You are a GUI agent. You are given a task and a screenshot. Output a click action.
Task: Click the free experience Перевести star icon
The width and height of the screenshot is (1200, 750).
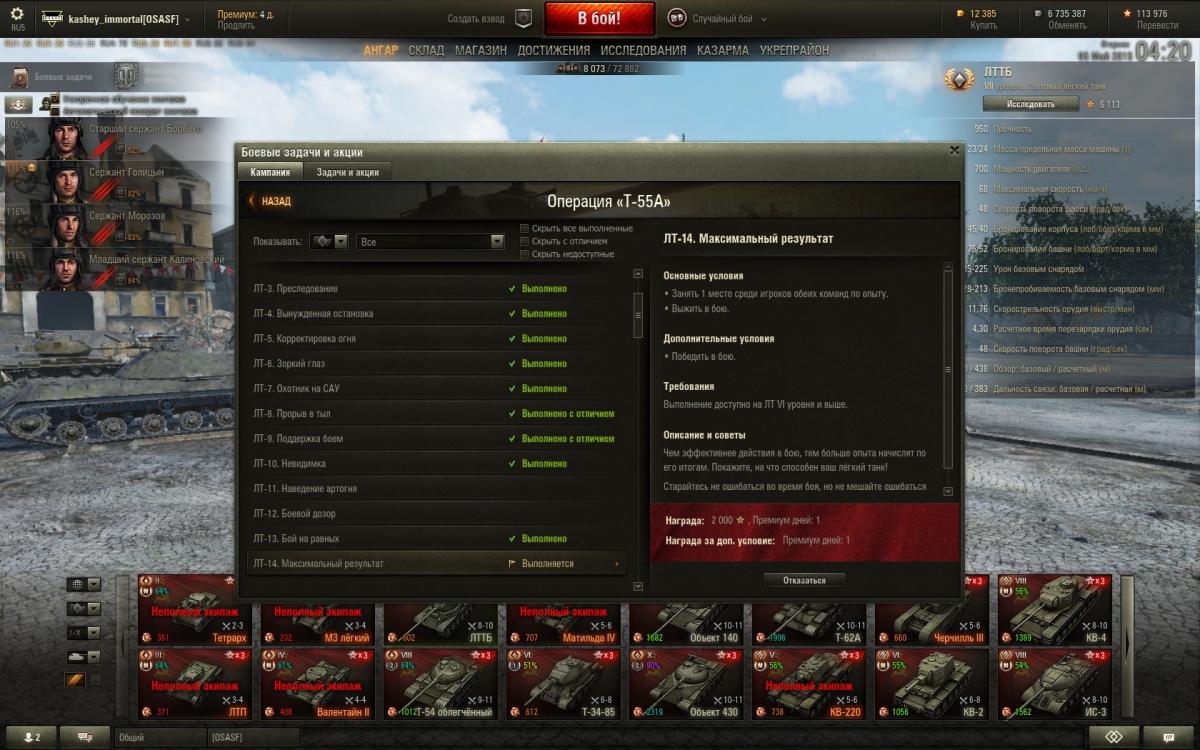coord(1127,13)
